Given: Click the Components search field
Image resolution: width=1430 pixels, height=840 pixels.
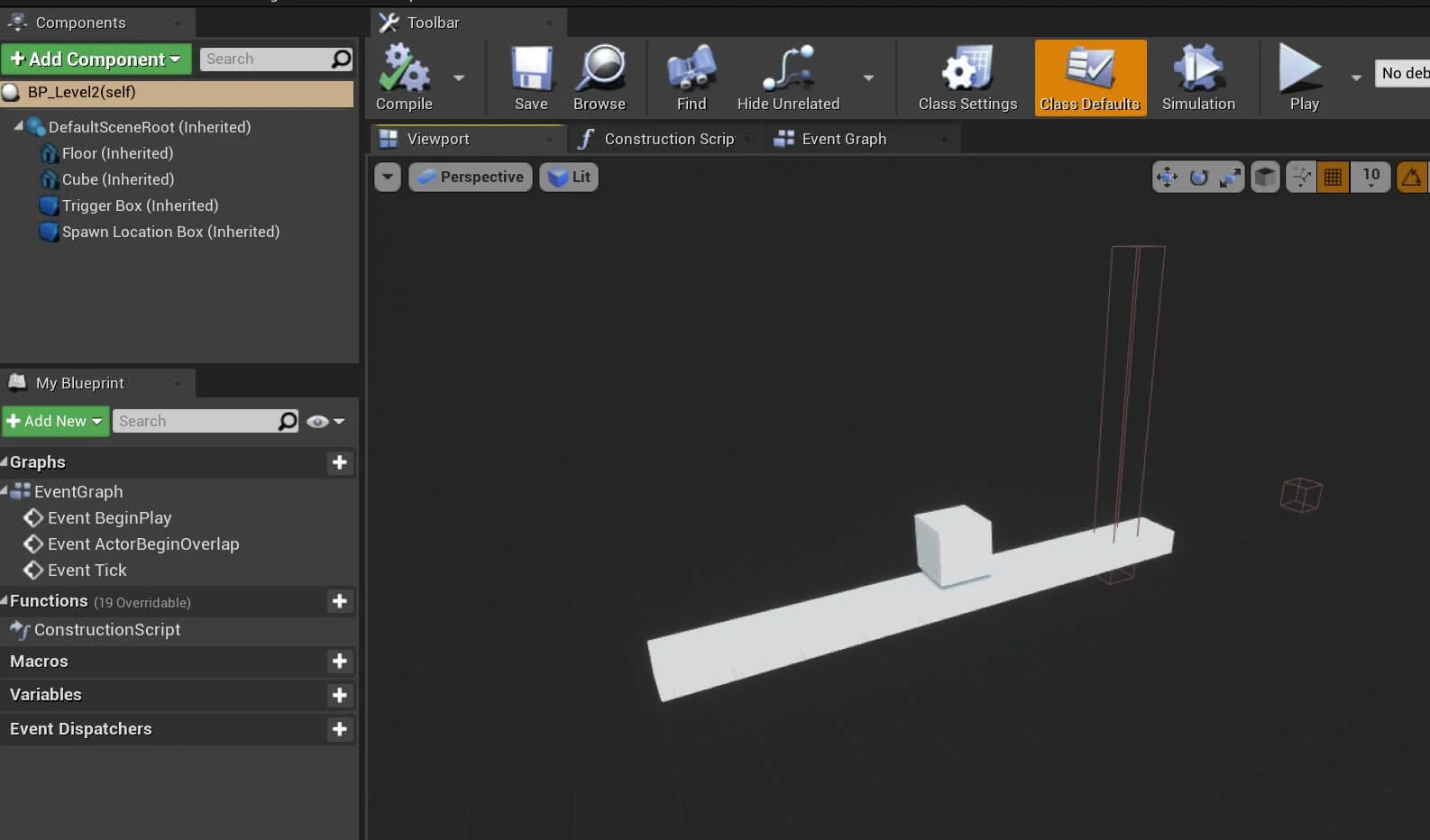Looking at the screenshot, I should 265,59.
